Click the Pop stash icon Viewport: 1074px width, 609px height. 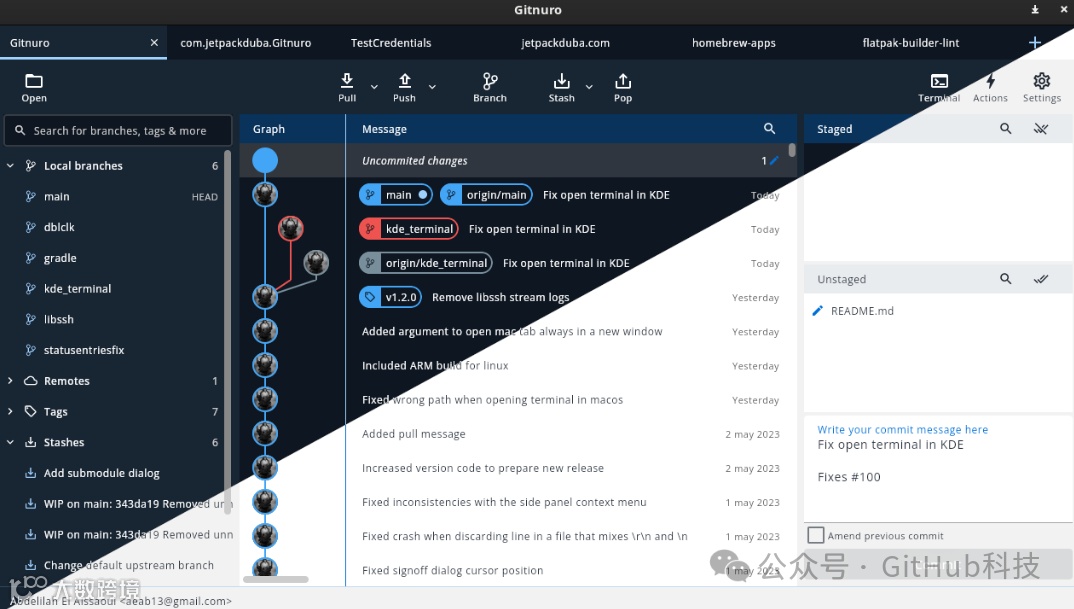point(623,88)
